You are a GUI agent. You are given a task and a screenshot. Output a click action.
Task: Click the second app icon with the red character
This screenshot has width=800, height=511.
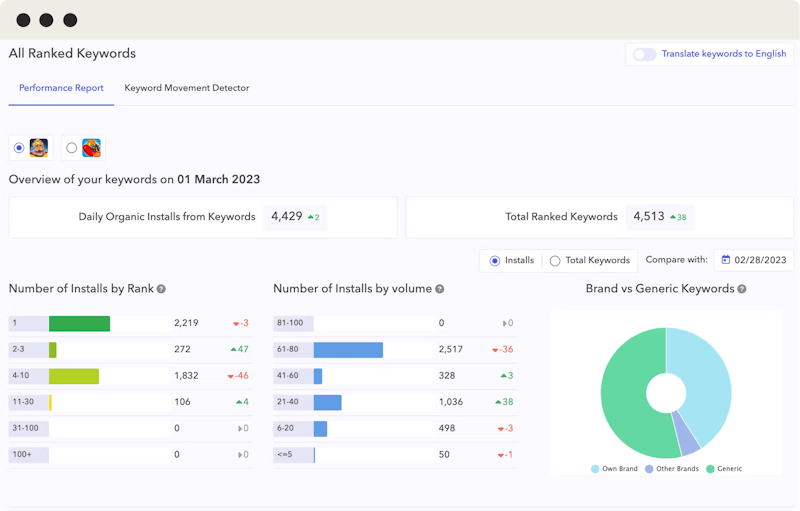click(x=91, y=148)
